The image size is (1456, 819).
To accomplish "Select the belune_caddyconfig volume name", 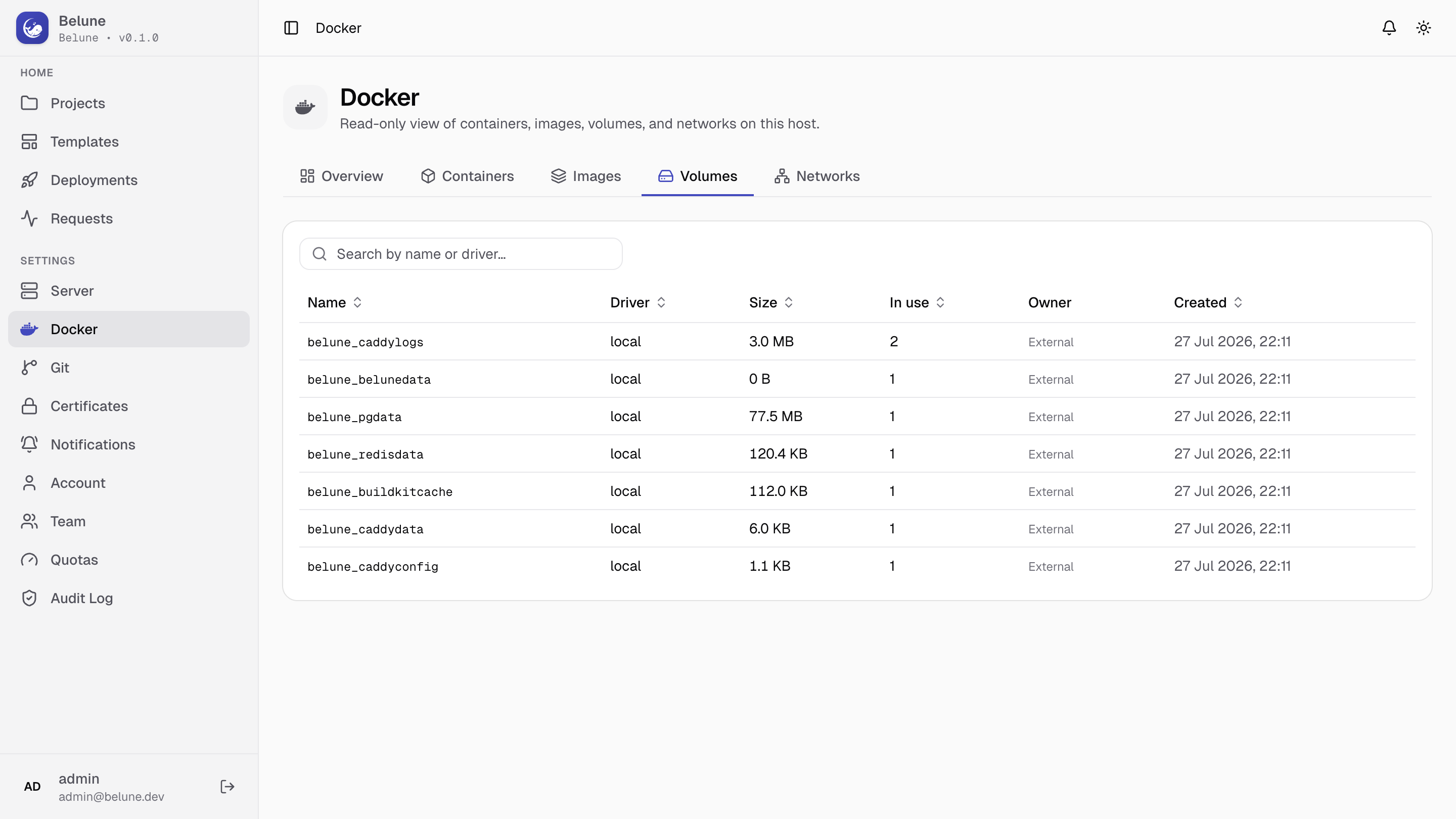I will 373,566.
